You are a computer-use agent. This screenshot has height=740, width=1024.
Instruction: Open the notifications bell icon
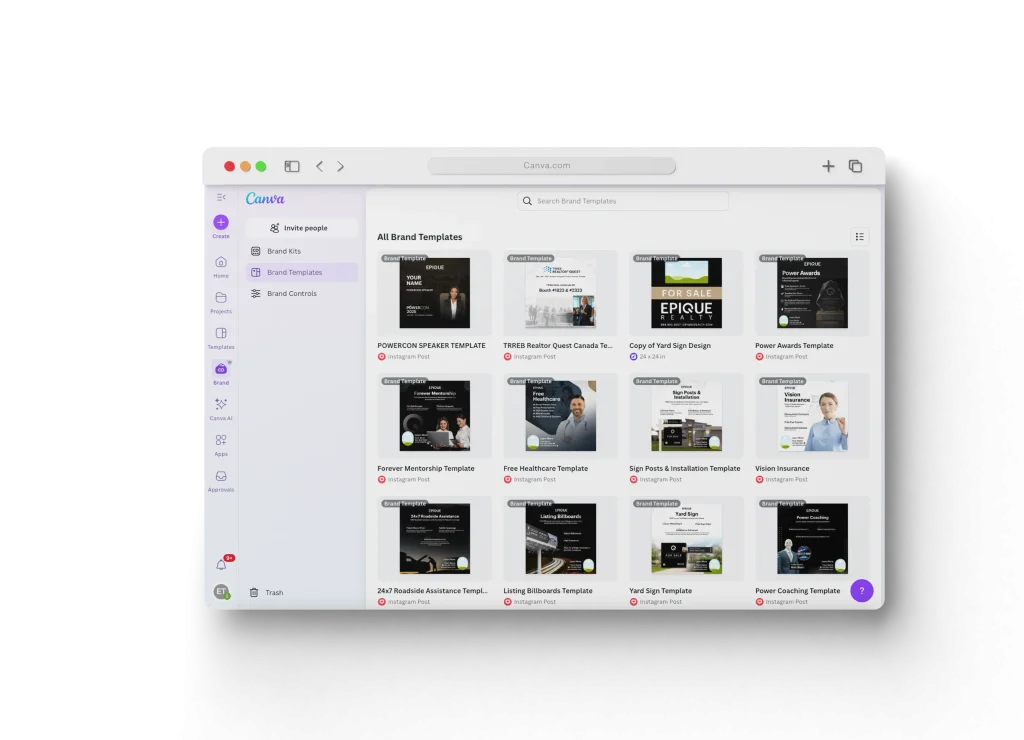222,565
